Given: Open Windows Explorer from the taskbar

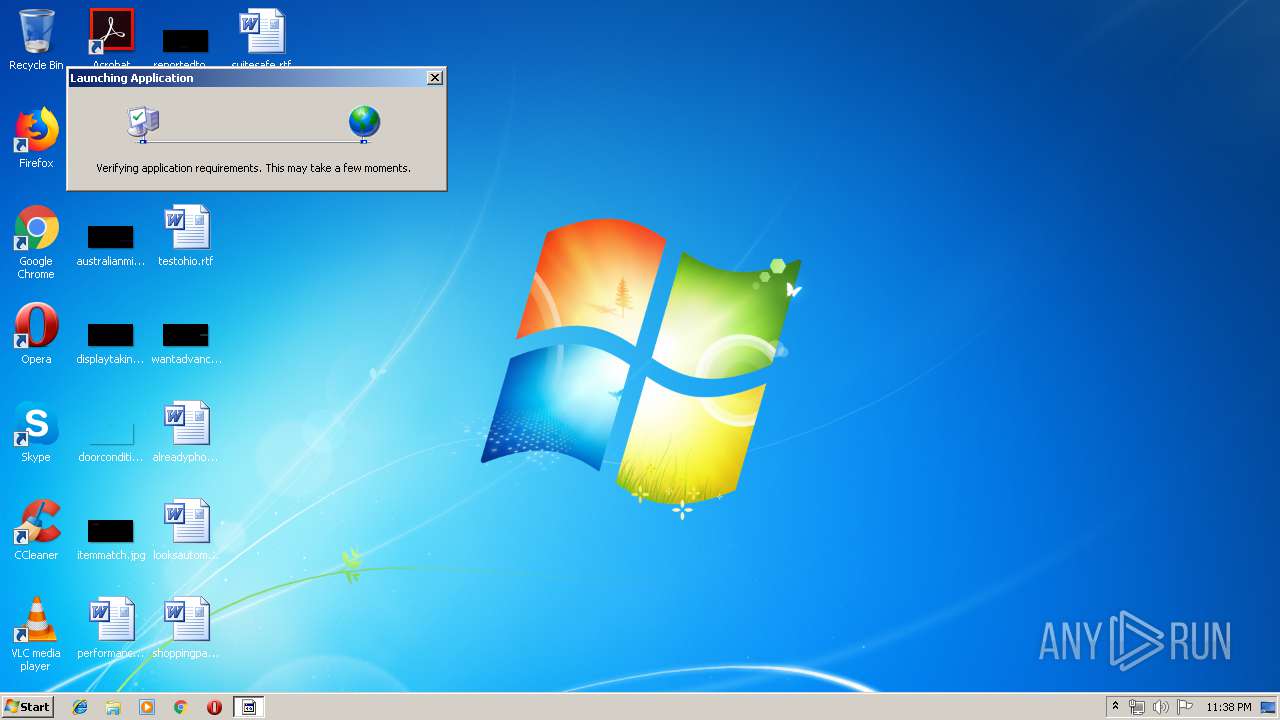Looking at the screenshot, I should (x=113, y=707).
